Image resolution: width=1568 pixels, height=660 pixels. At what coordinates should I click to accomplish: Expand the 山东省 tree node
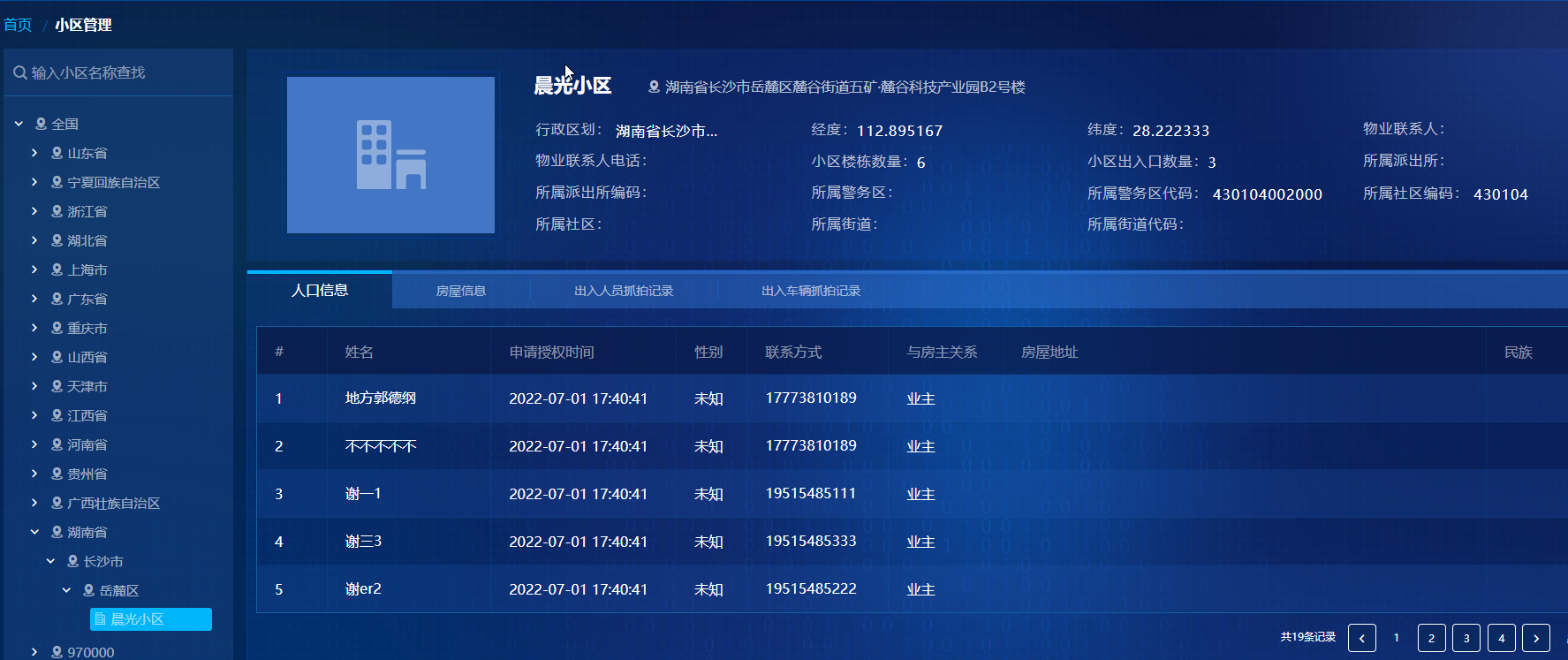[34, 154]
